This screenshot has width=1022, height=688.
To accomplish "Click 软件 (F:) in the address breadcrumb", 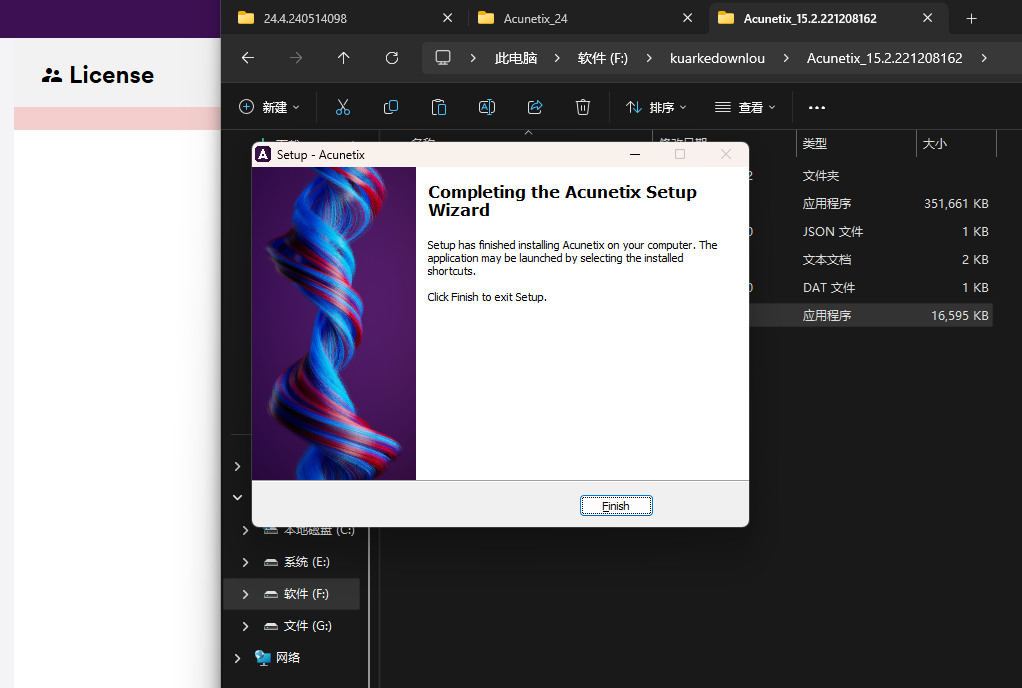I will tap(602, 58).
